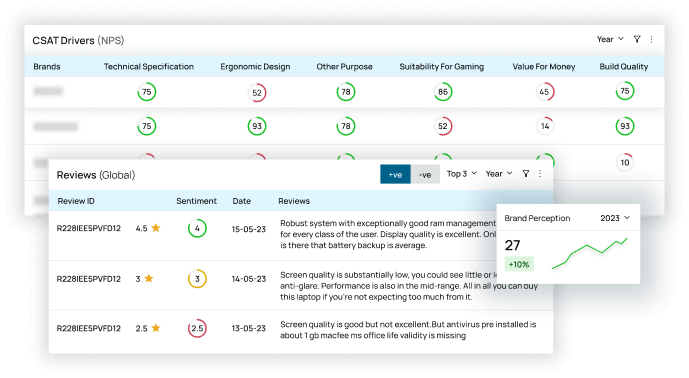This screenshot has height=378, width=689.
Task: Click the filter icon in Reviews panel
Action: [x=526, y=174]
